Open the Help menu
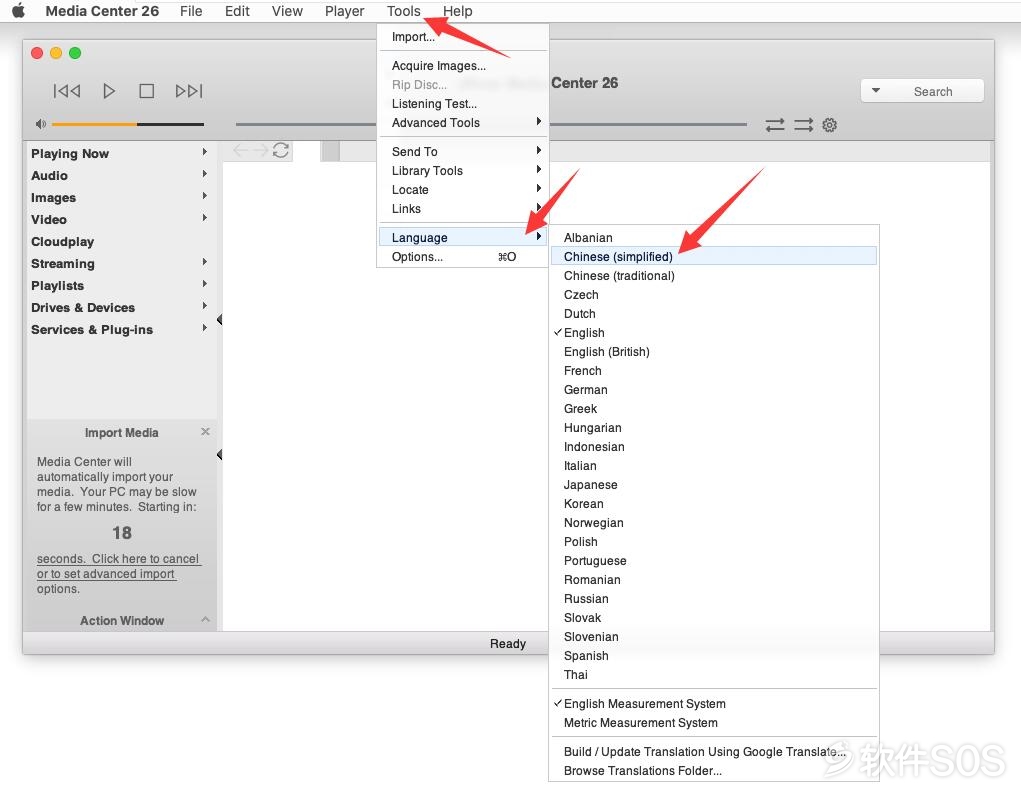 point(458,11)
